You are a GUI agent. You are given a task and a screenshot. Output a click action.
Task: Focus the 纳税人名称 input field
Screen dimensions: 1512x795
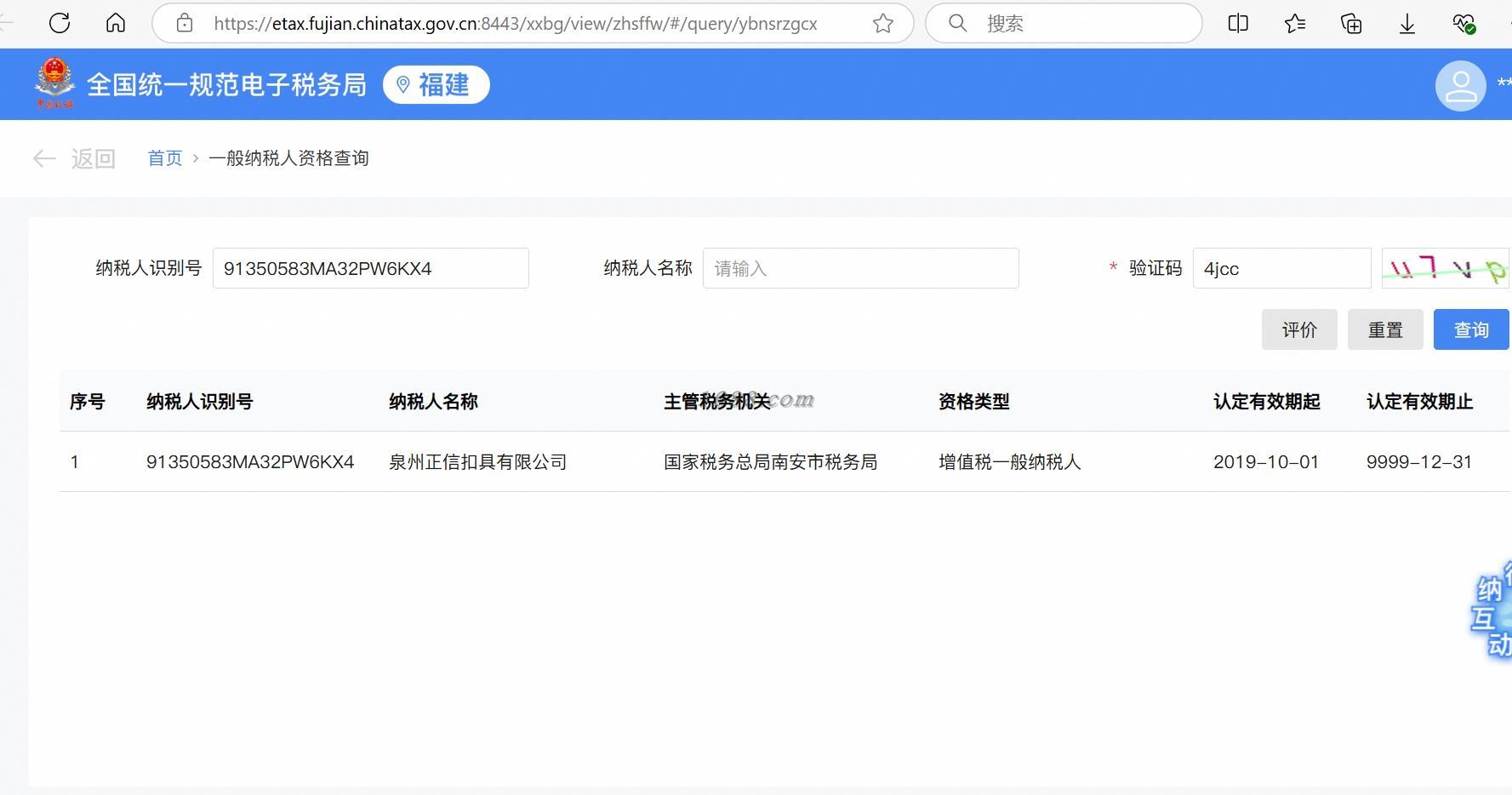pos(861,268)
